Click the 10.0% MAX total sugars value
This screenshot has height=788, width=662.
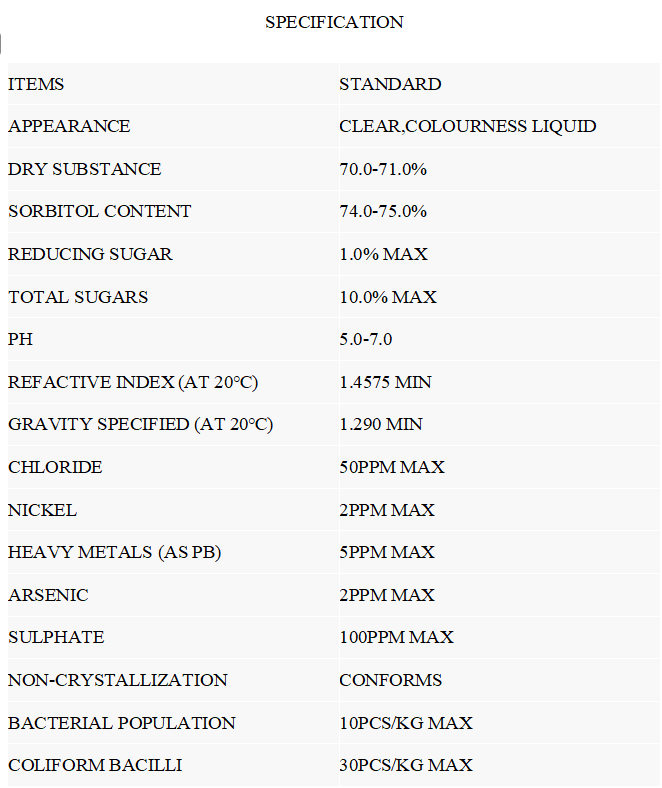pyautogui.click(x=388, y=297)
